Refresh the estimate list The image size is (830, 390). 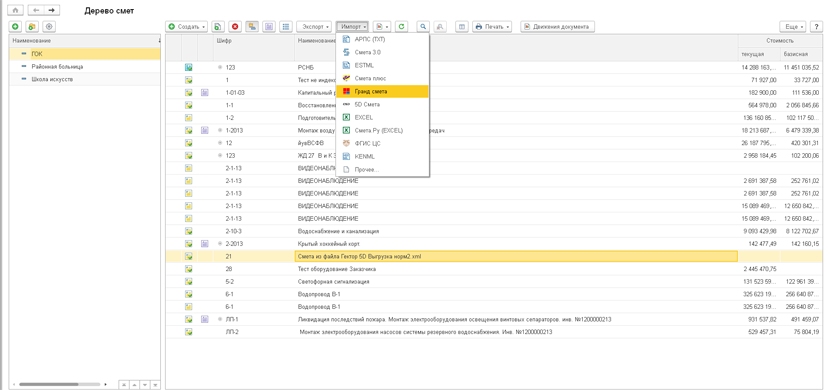click(402, 26)
